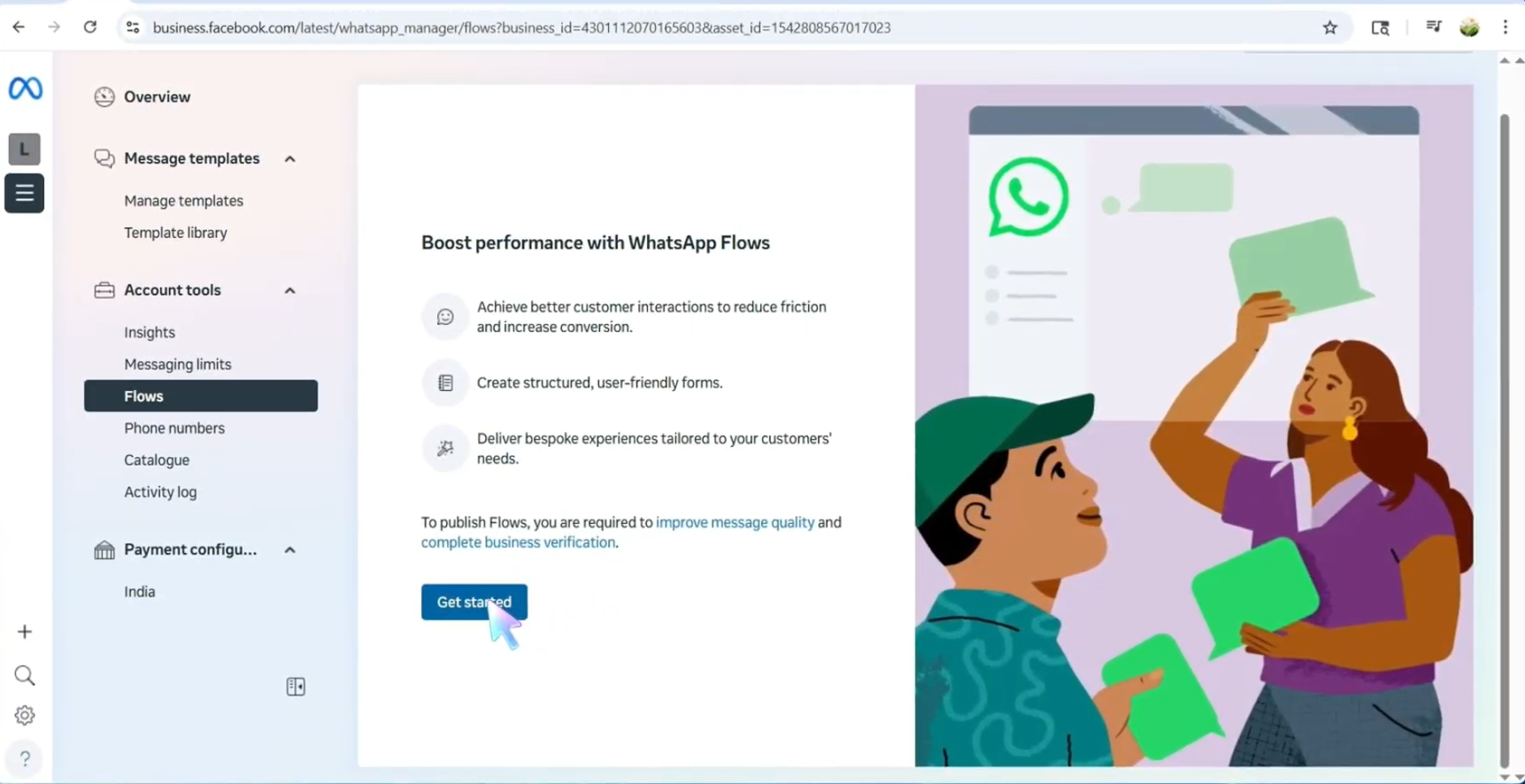
Task: Click the Boost performance with WhatsApp Flows heading
Action: (x=596, y=242)
